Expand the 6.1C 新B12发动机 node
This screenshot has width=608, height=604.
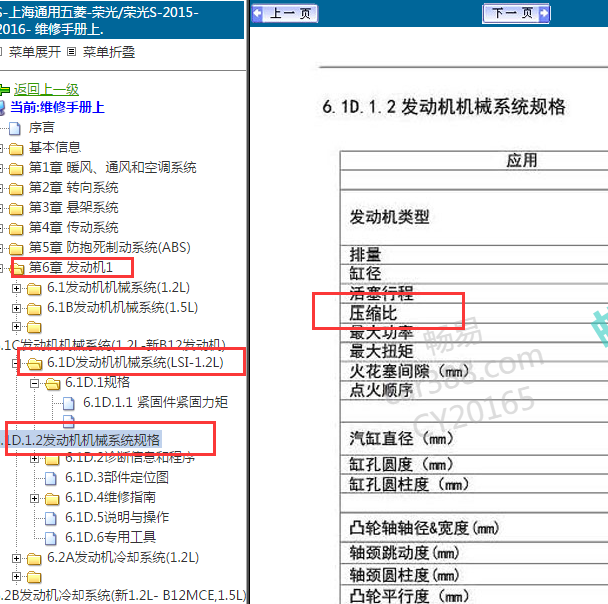point(16,326)
